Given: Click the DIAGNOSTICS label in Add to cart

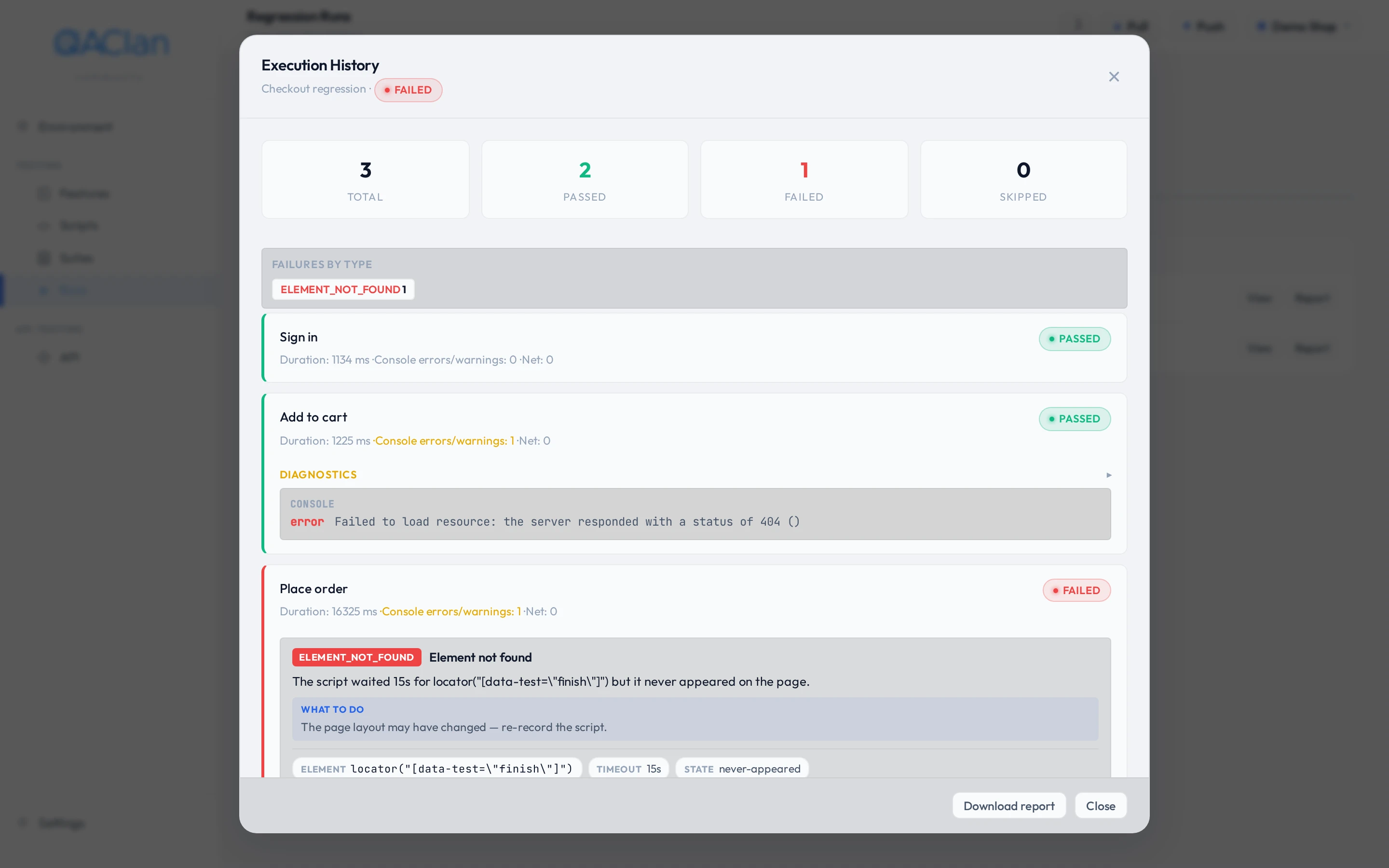Looking at the screenshot, I should tap(318, 475).
